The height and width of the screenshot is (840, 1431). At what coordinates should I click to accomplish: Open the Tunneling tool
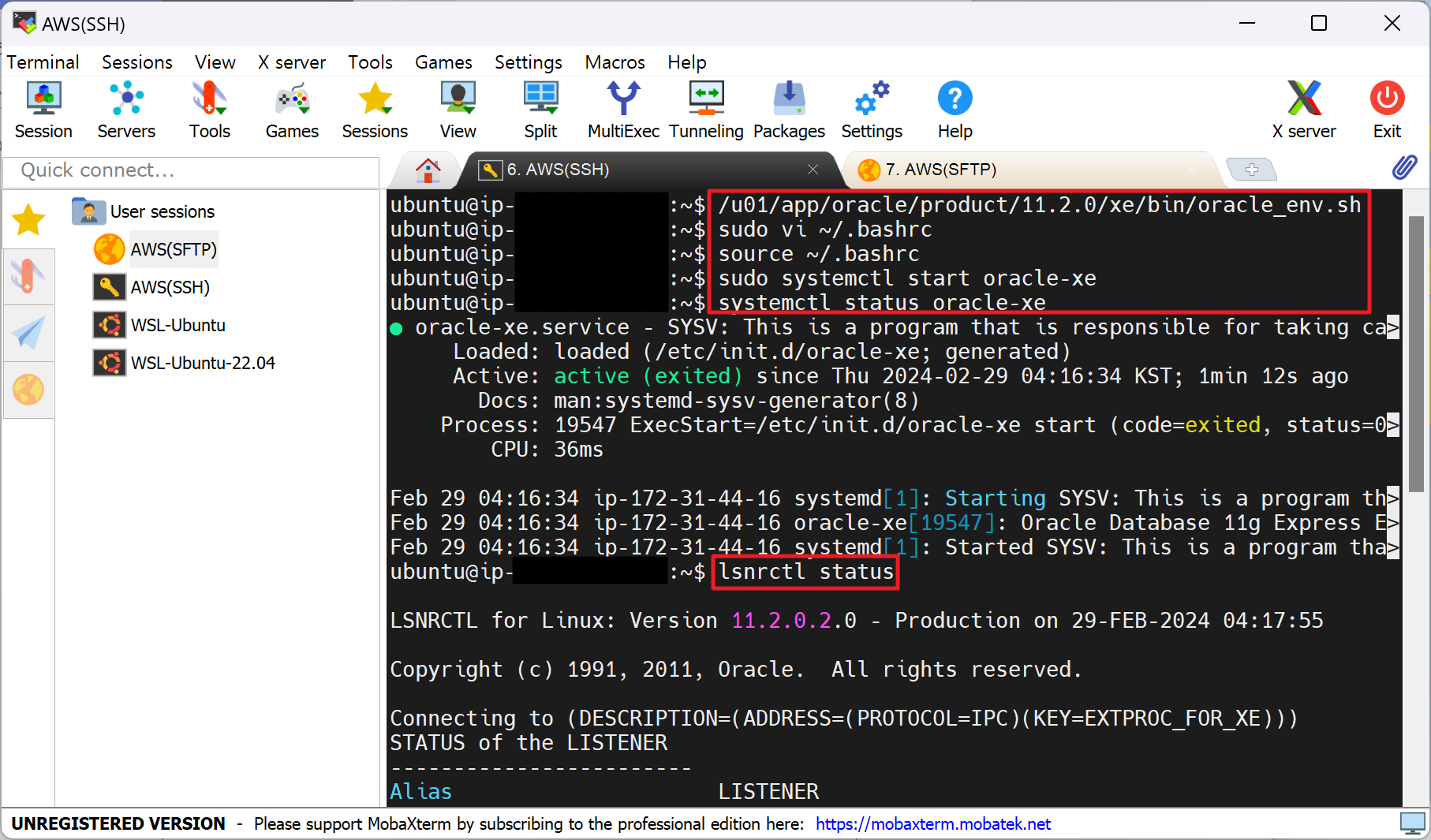click(x=706, y=110)
